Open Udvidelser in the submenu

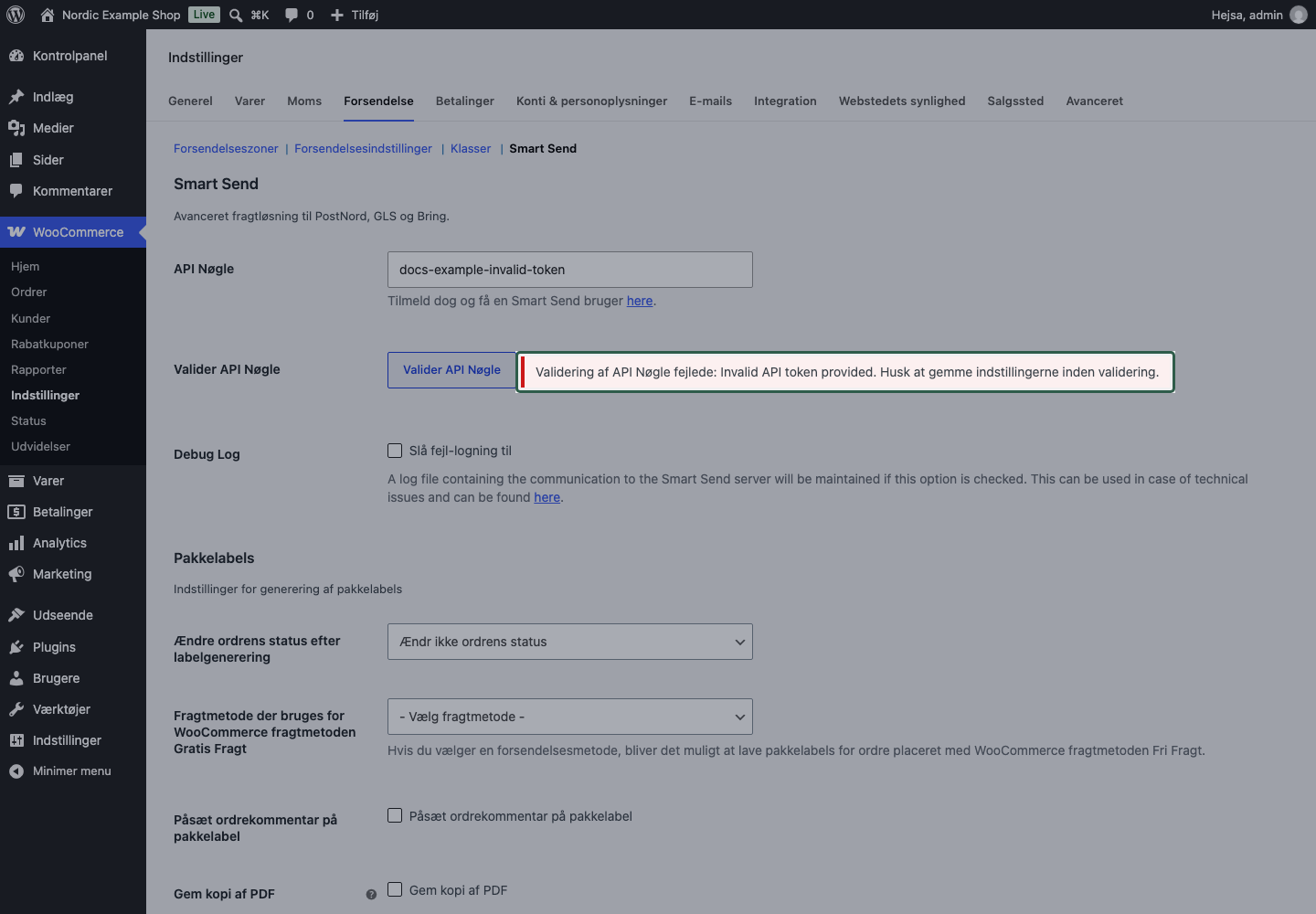[41, 446]
